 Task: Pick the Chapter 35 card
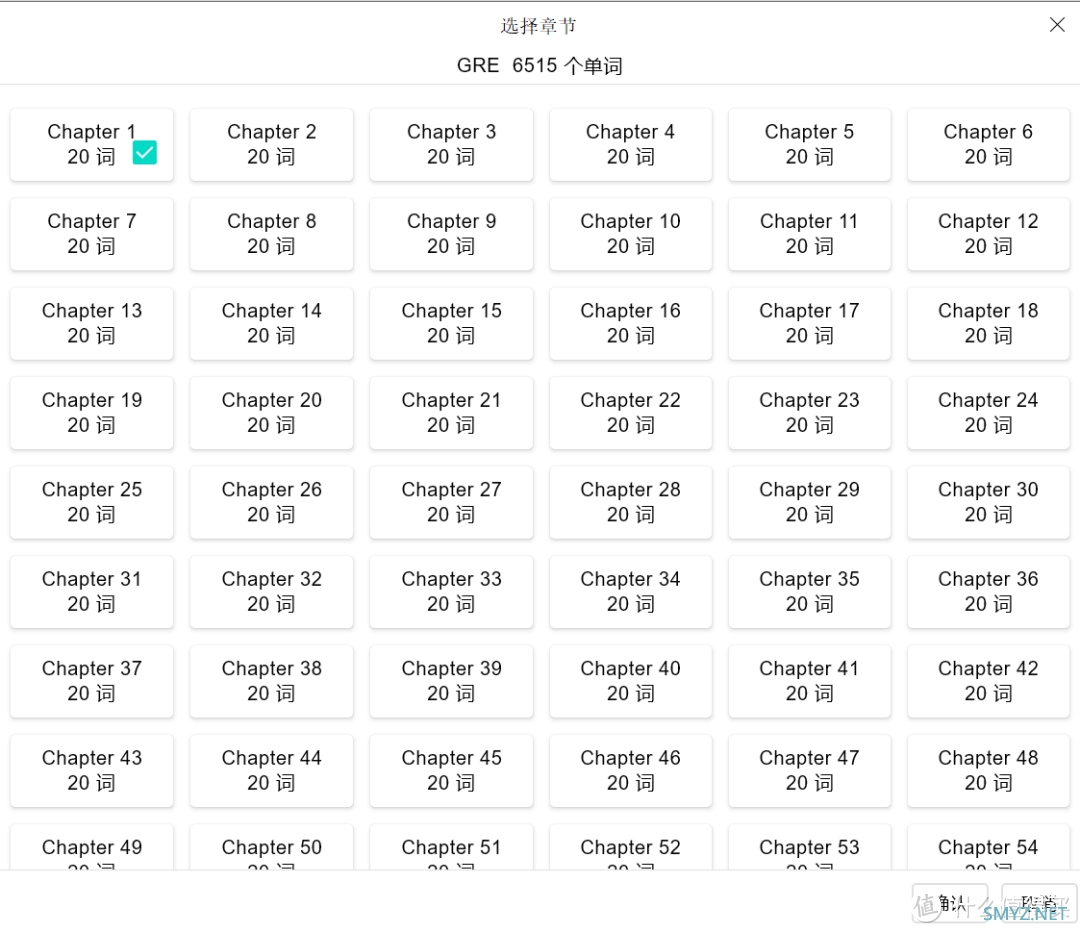point(809,592)
